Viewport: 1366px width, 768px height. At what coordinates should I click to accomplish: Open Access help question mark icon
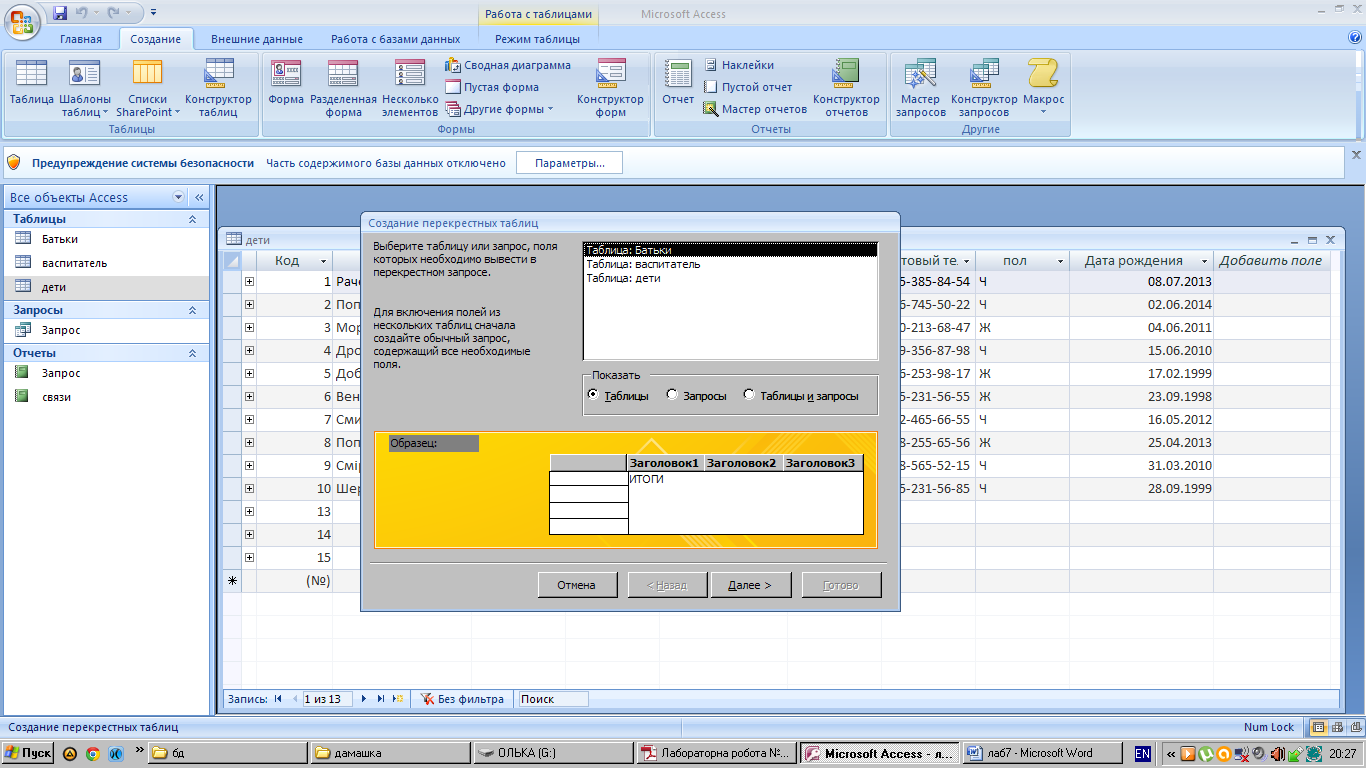pos(1356,38)
